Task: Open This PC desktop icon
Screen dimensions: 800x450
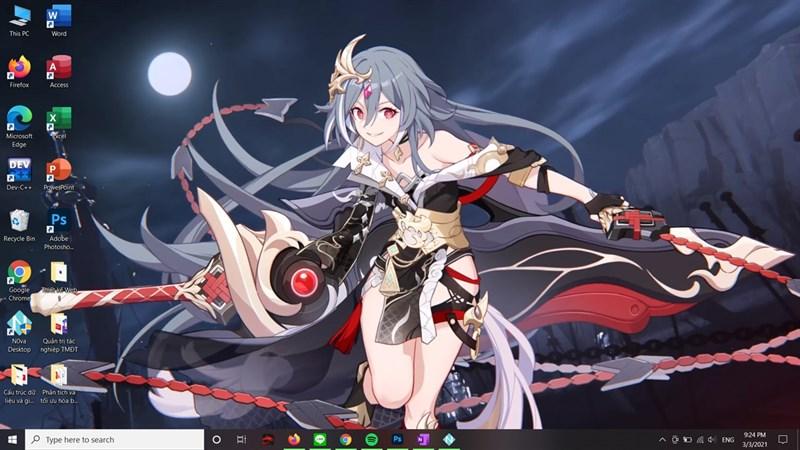Action: (x=19, y=21)
